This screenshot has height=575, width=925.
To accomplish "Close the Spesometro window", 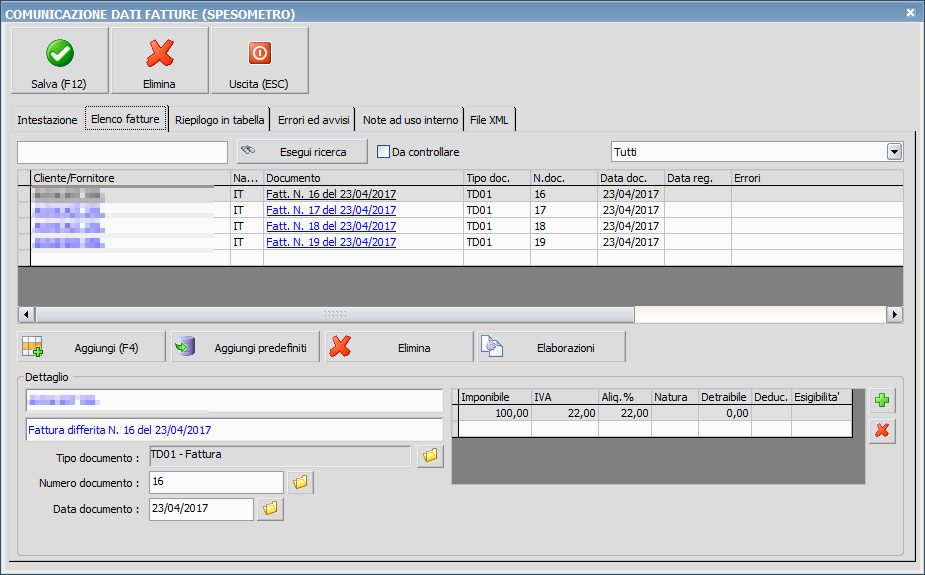I will [910, 12].
